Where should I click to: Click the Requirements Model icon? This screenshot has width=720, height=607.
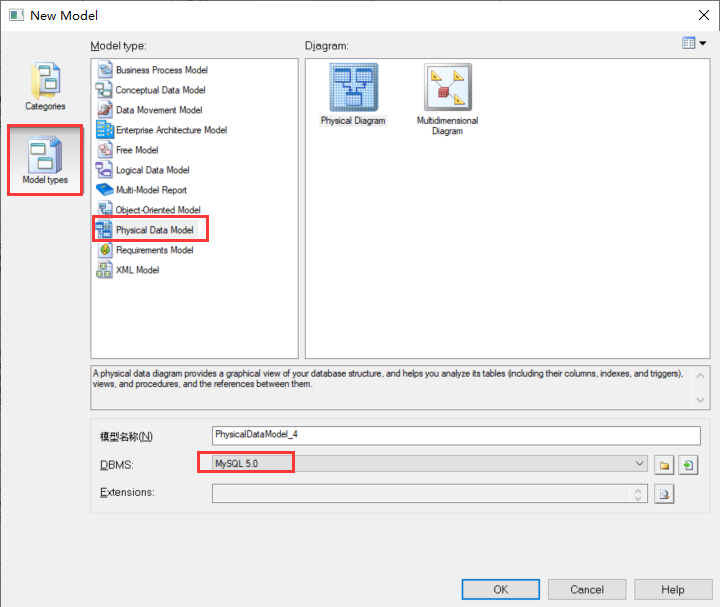coord(105,249)
